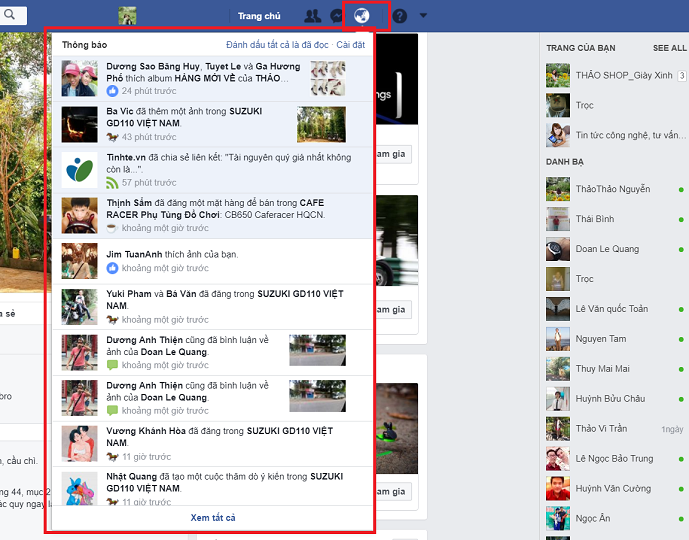689x540 pixels.
Task: Open help question mark icon
Action: [x=400, y=16]
